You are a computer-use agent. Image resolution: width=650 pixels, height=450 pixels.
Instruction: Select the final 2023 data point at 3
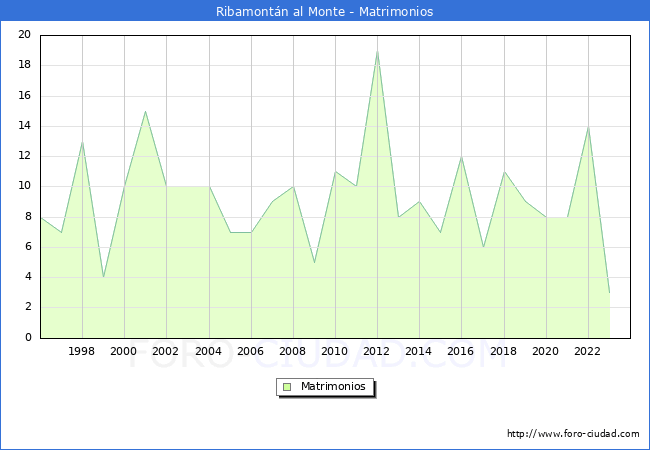pyautogui.click(x=609, y=292)
